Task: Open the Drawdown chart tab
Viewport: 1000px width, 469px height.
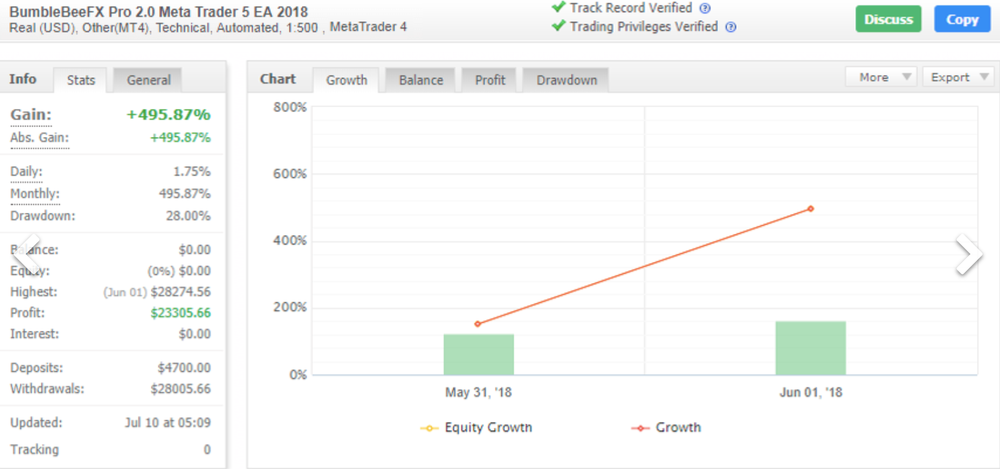Action: [565, 80]
